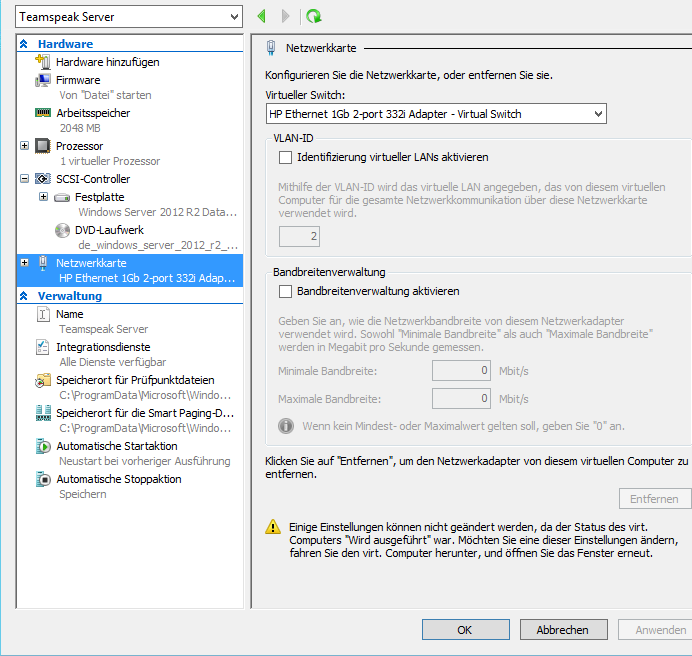Select Hardware hinzufügen icon
This screenshot has height=656, width=692.
coord(43,62)
